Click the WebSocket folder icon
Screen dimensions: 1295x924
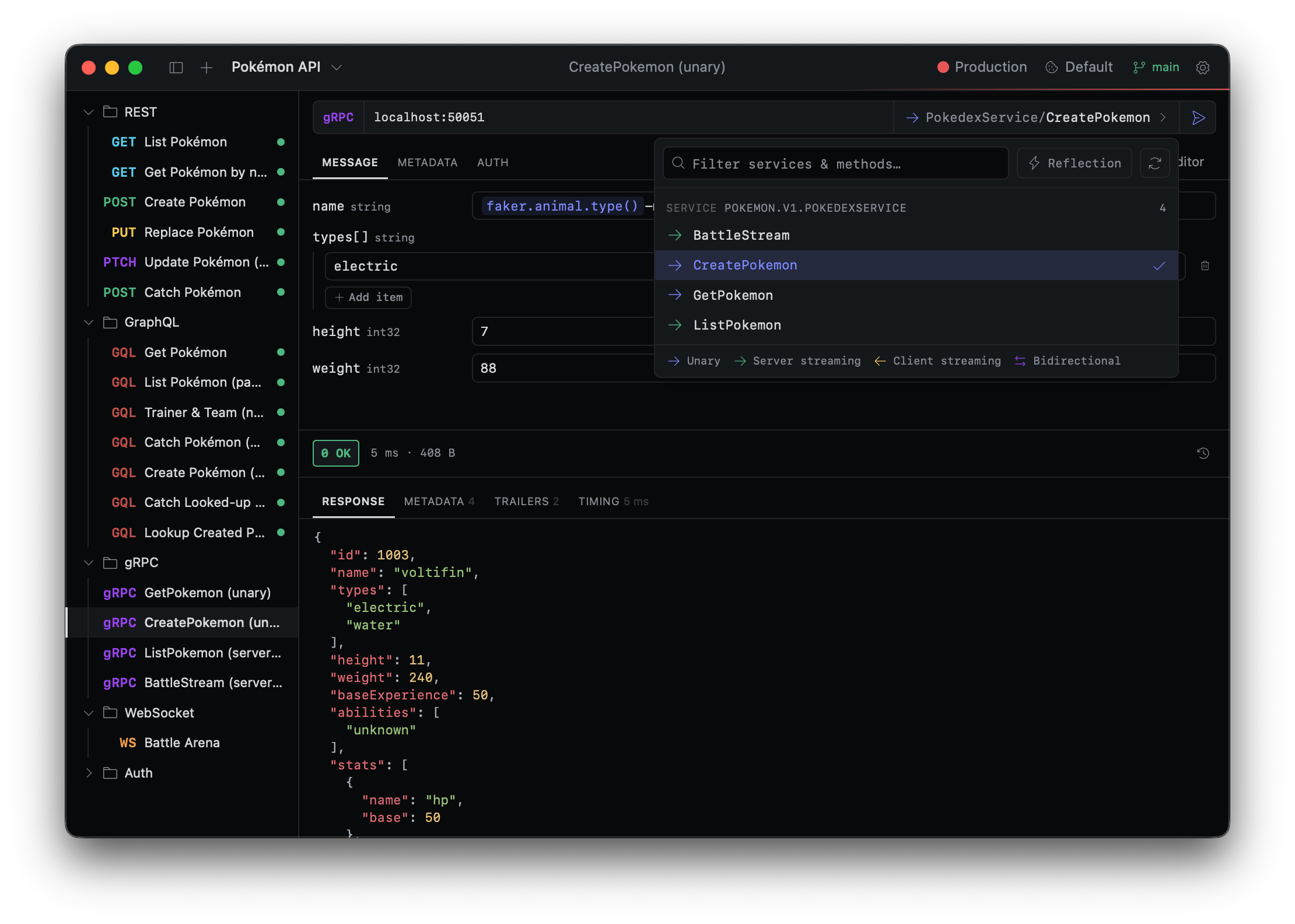pos(110,713)
